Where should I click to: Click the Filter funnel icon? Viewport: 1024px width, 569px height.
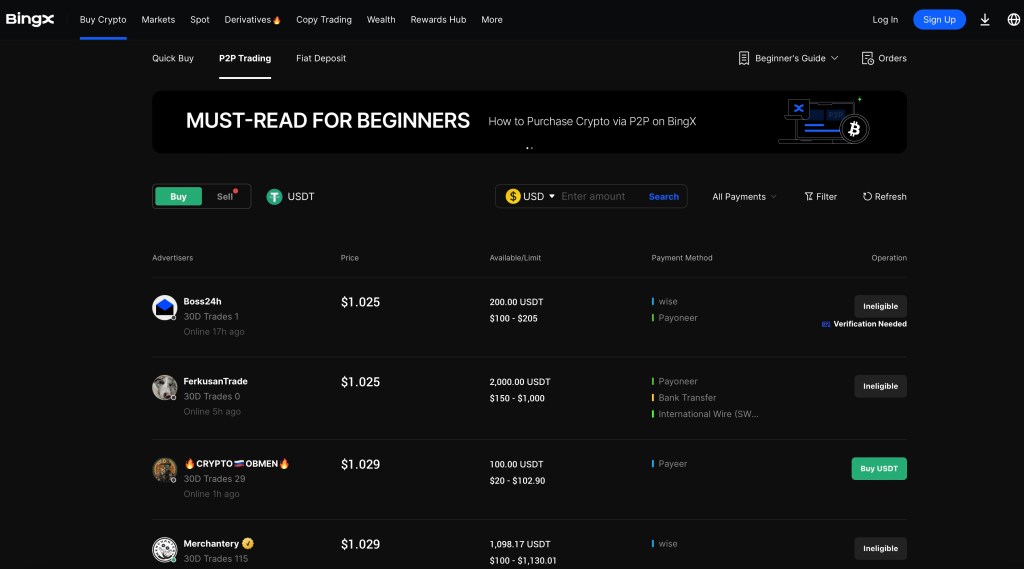(808, 197)
